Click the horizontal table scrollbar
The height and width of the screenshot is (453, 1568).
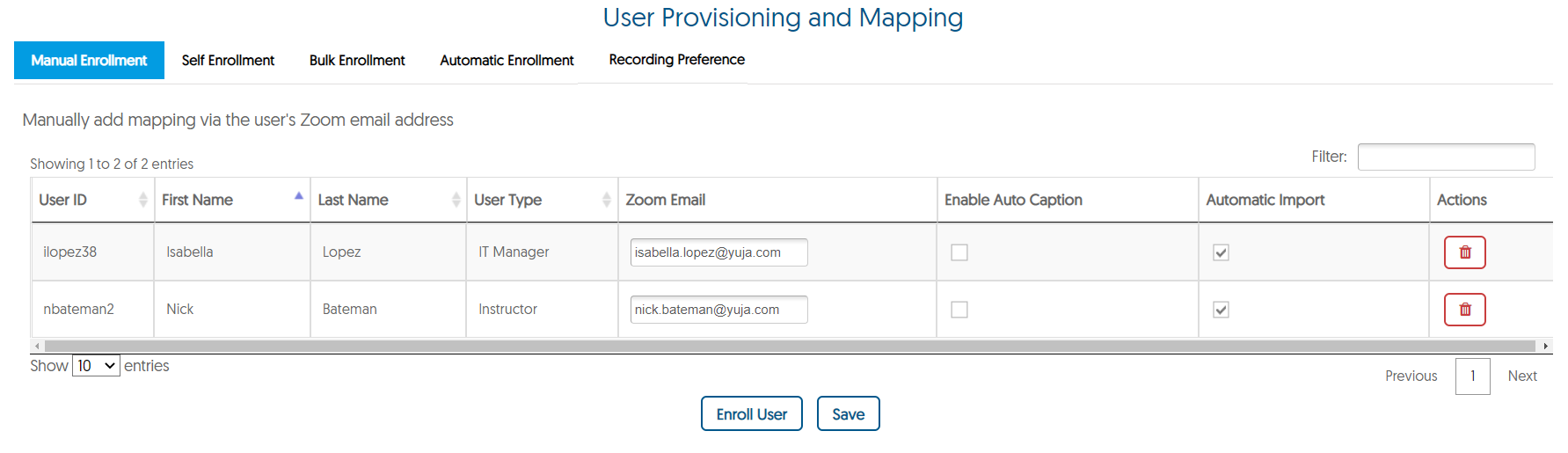point(790,347)
